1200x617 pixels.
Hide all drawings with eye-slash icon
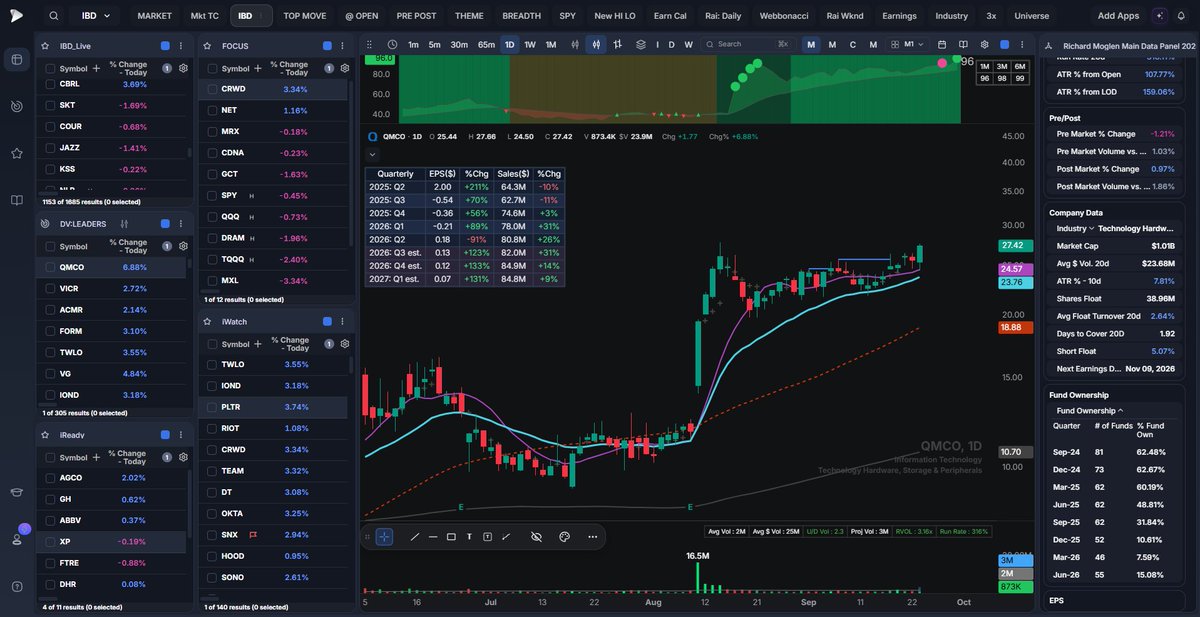click(x=536, y=537)
